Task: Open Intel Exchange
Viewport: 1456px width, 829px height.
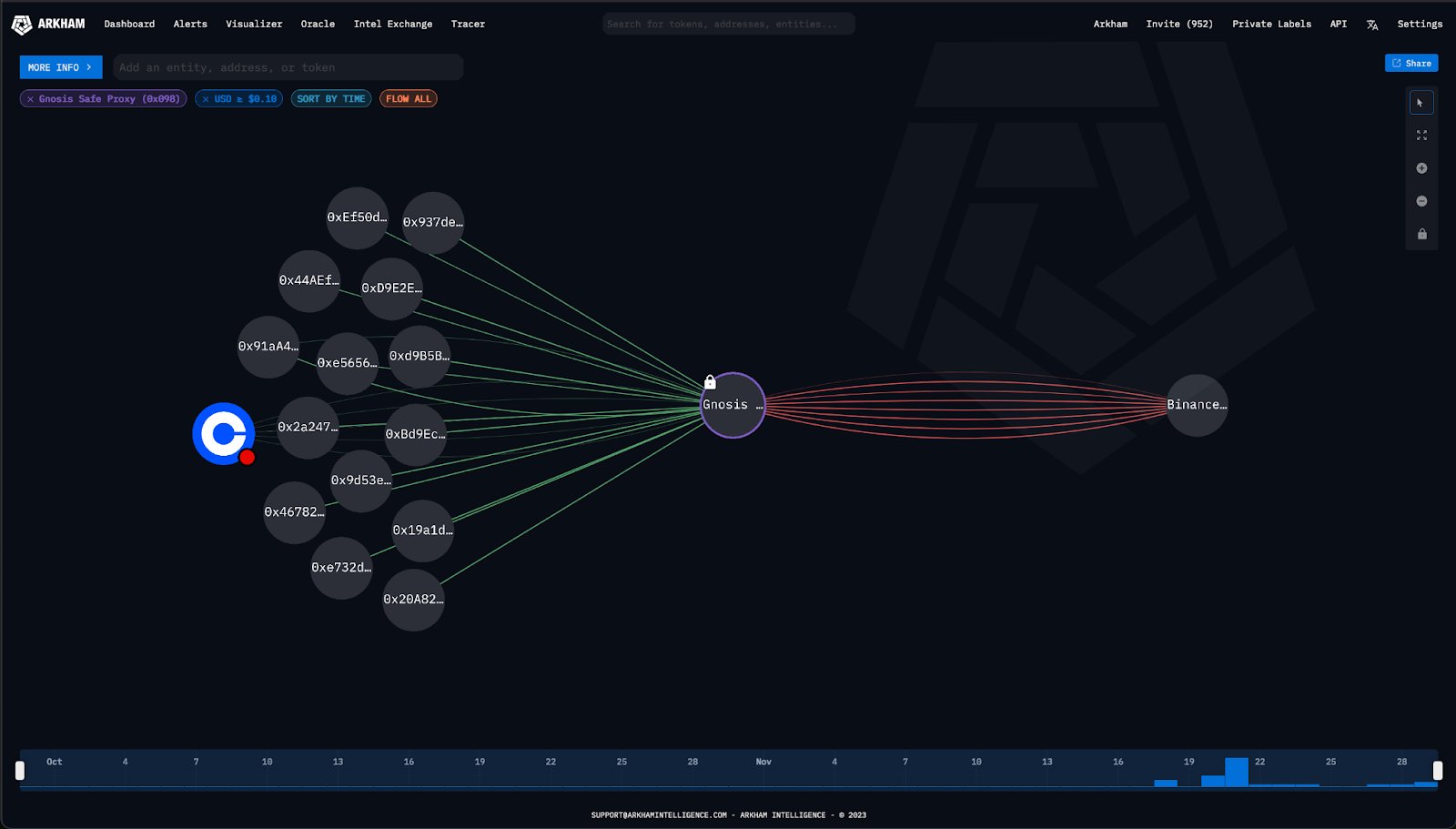Action: (x=393, y=25)
